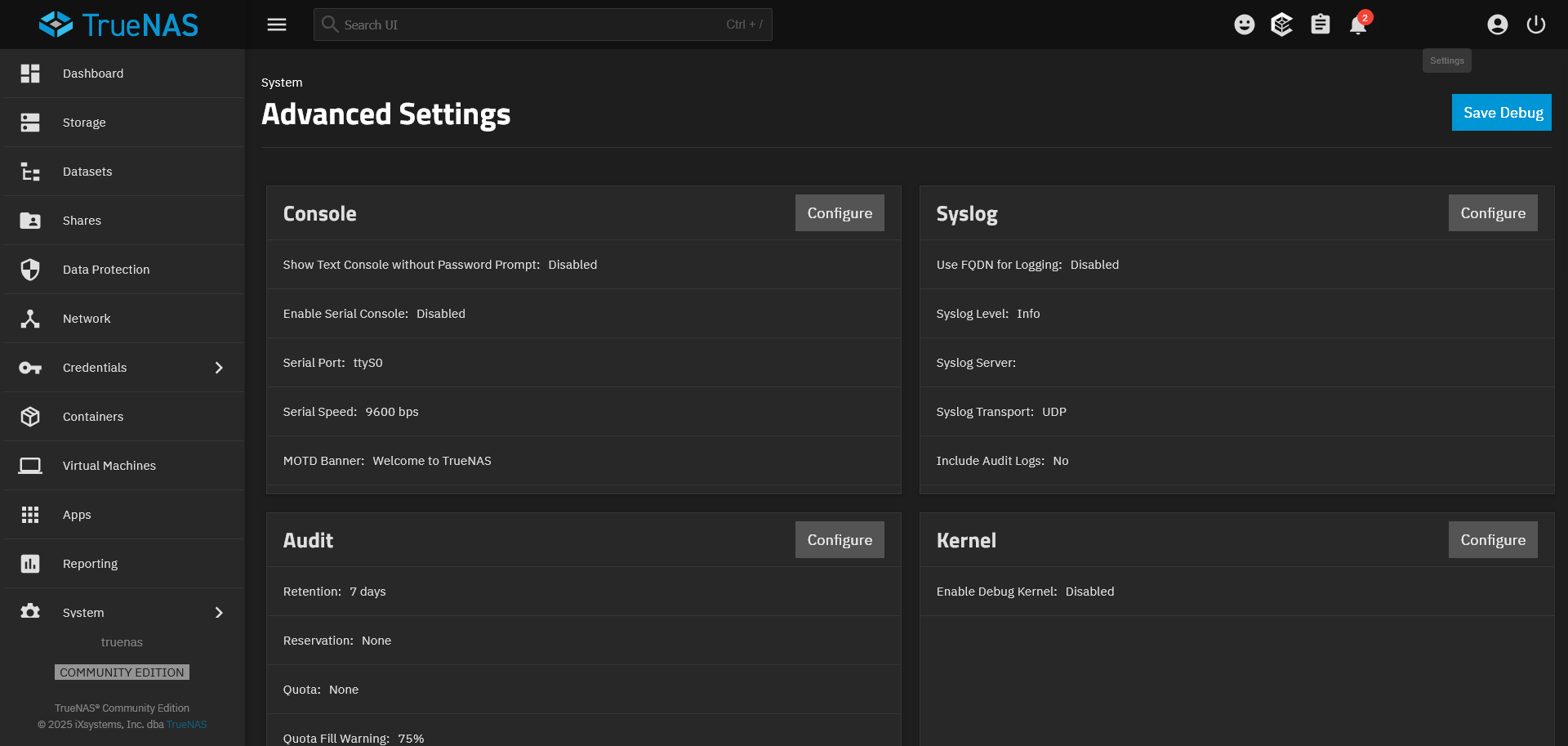Click 'MOTD Banner: Welcome to TrueNAS' row

click(x=584, y=461)
